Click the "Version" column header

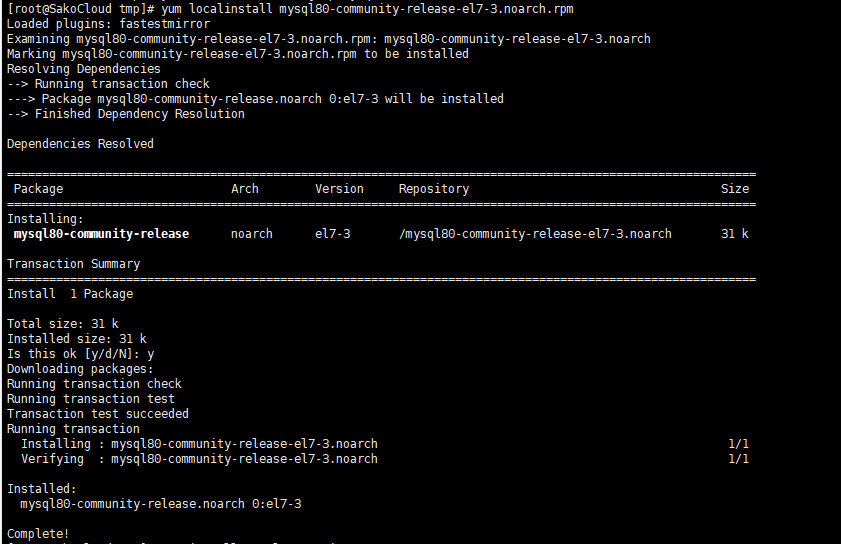[340, 189]
